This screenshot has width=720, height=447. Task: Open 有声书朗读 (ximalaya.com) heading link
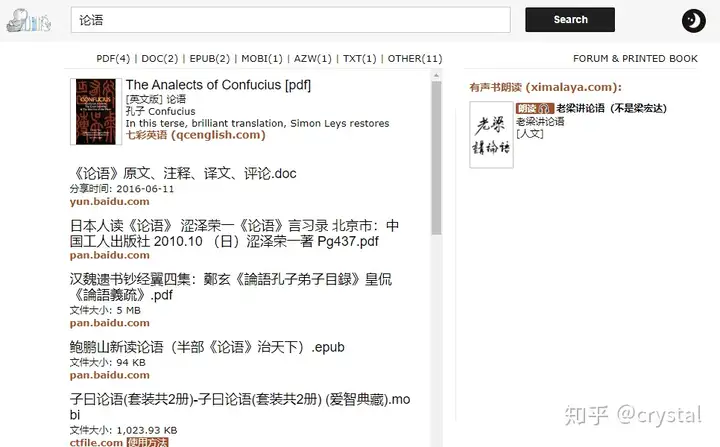[x=545, y=87]
